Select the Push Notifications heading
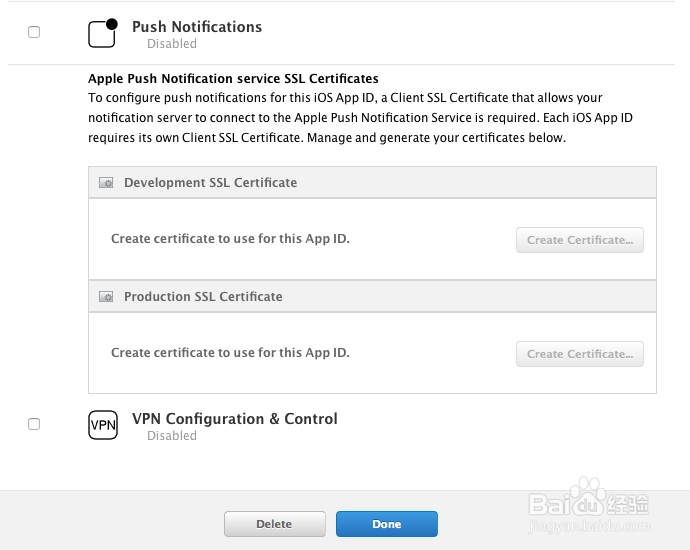This screenshot has width=690, height=550. click(197, 27)
